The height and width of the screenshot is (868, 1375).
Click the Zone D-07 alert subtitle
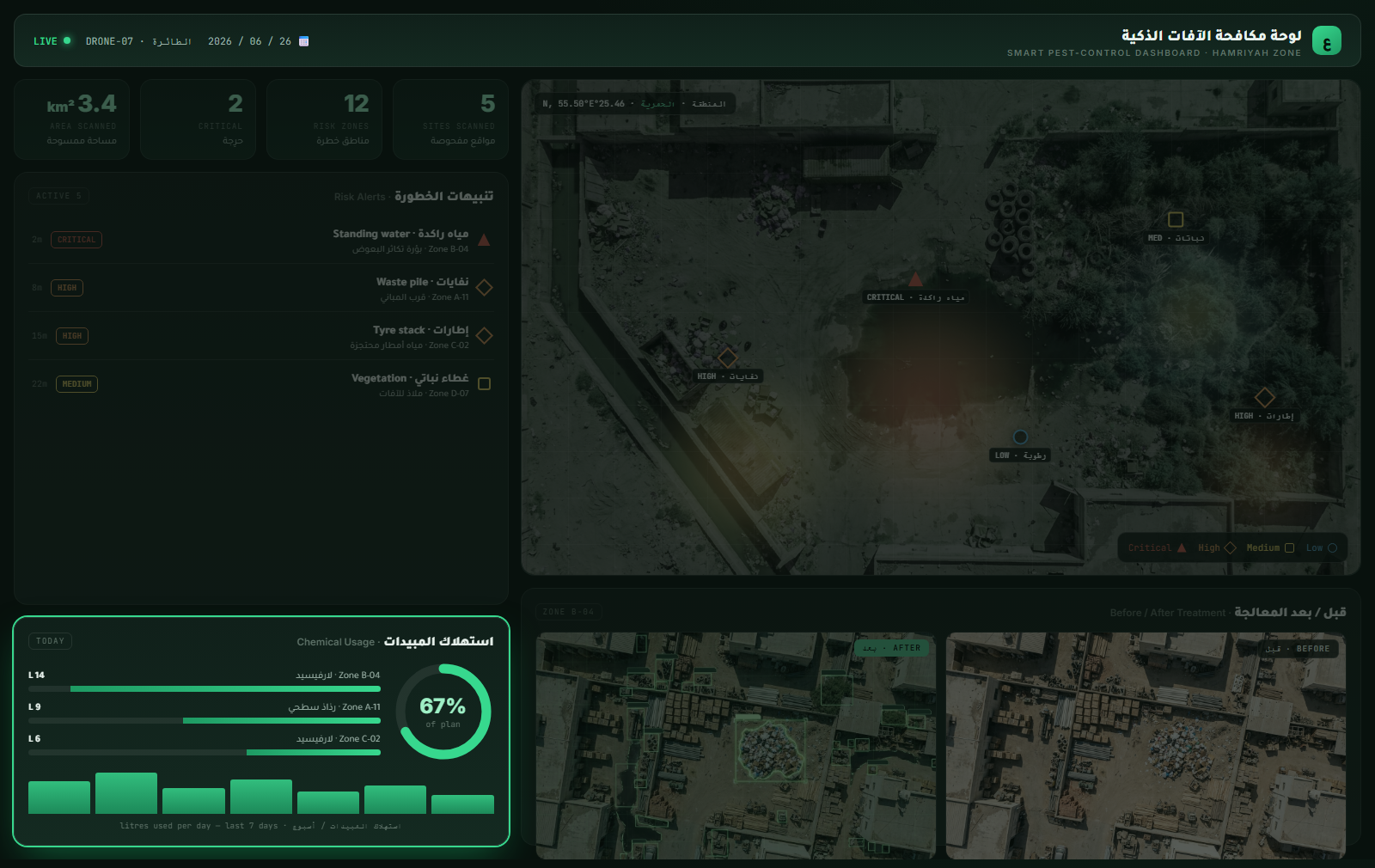424,394
